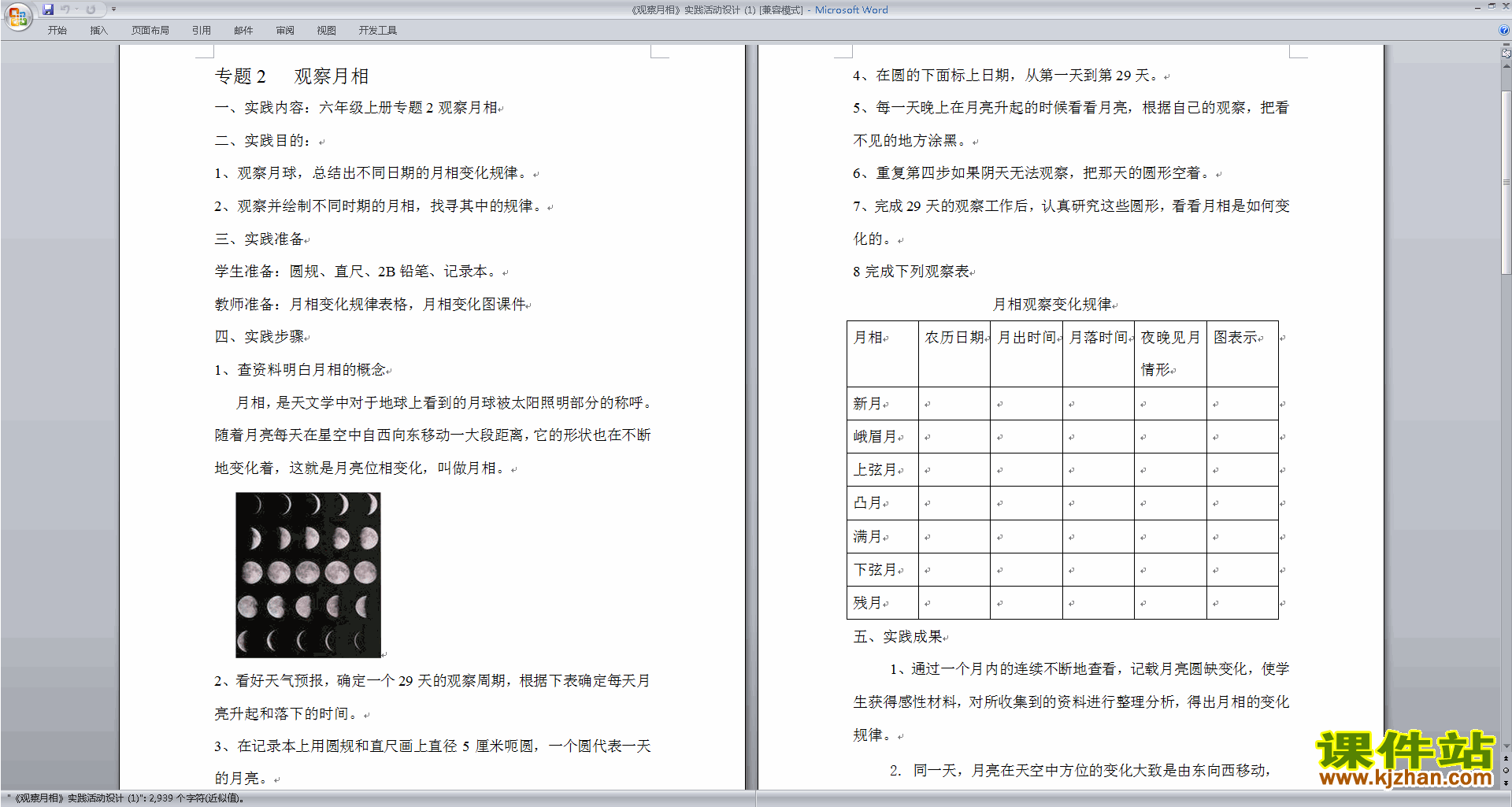
Task: Click the line 三、实践准备
Action: (259, 239)
